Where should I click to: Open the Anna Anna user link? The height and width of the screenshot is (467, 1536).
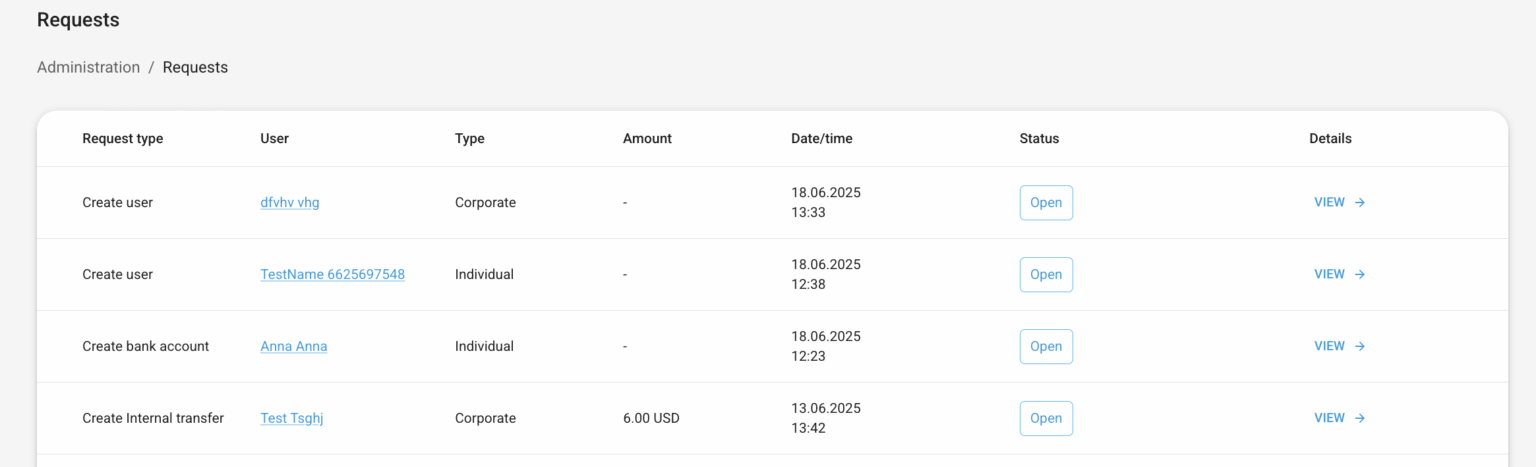[293, 346]
